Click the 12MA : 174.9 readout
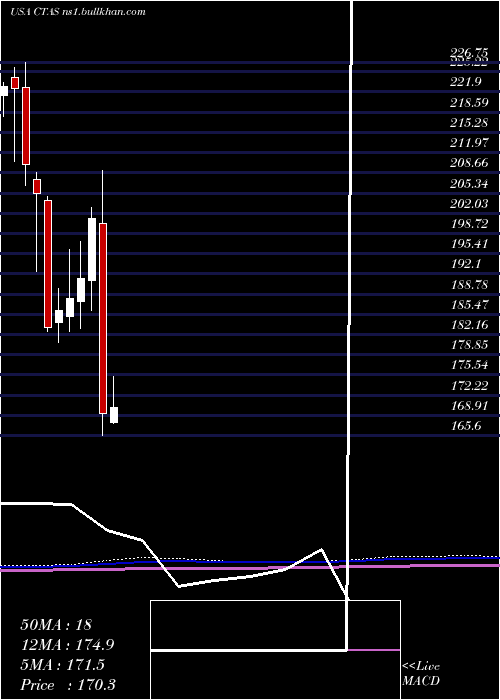 (67, 645)
